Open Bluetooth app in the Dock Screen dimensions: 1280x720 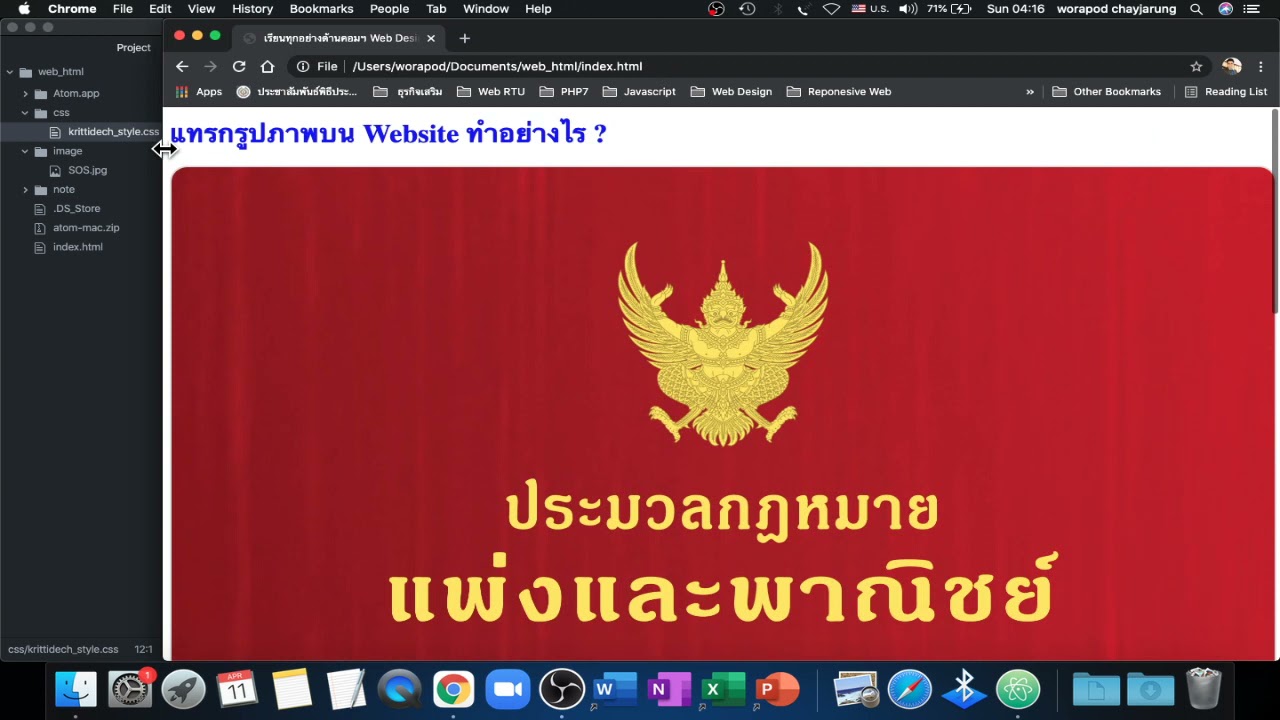[x=964, y=689]
